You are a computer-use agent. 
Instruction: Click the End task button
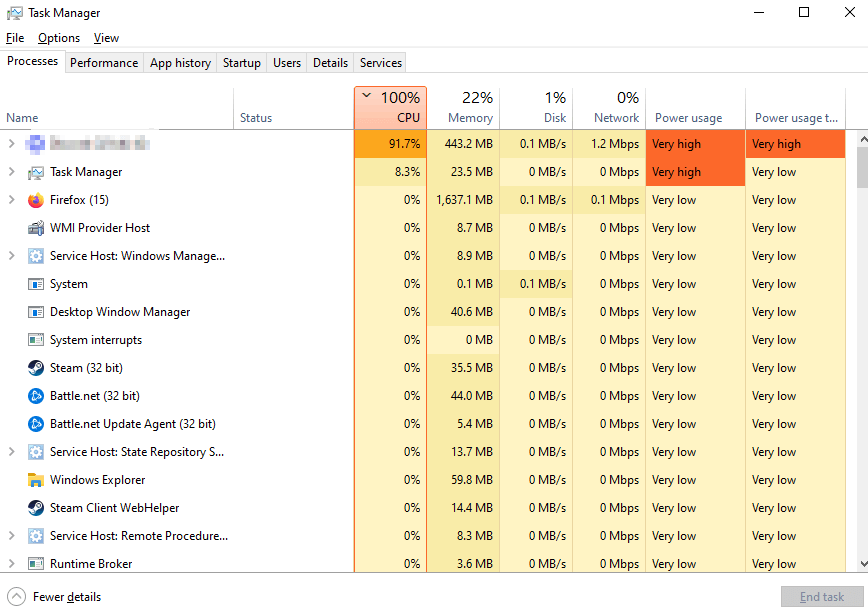coord(821,597)
